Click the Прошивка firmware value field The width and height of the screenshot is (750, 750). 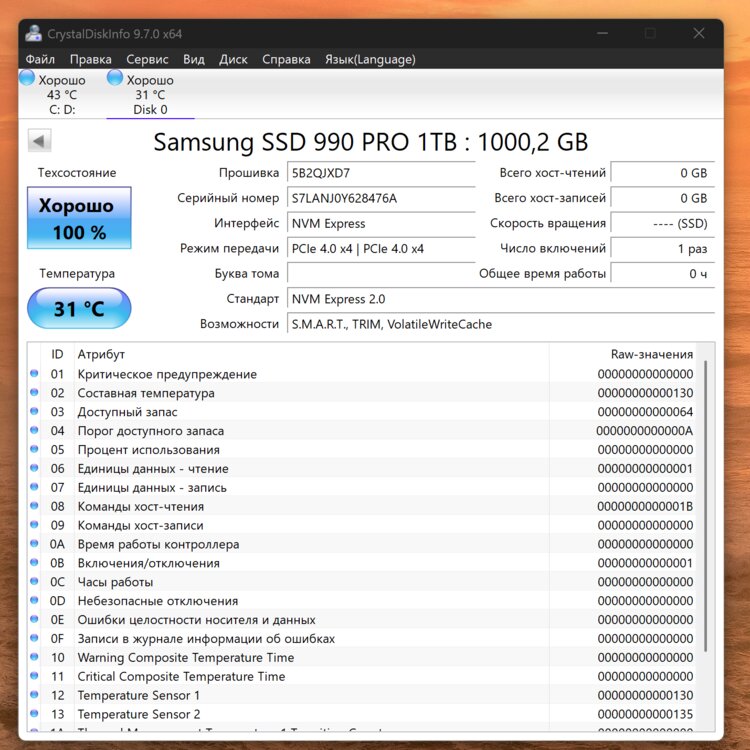click(x=381, y=173)
